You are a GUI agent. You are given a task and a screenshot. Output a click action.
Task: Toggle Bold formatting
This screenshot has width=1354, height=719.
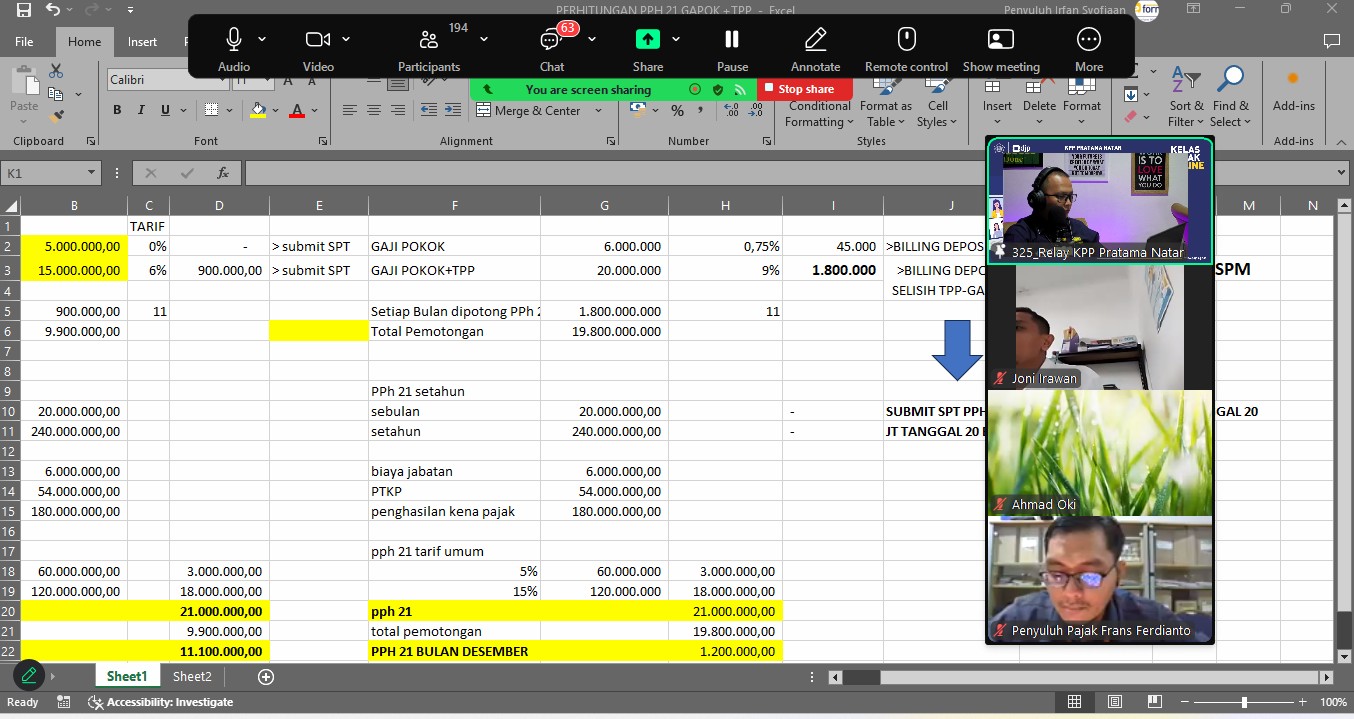pyautogui.click(x=117, y=111)
